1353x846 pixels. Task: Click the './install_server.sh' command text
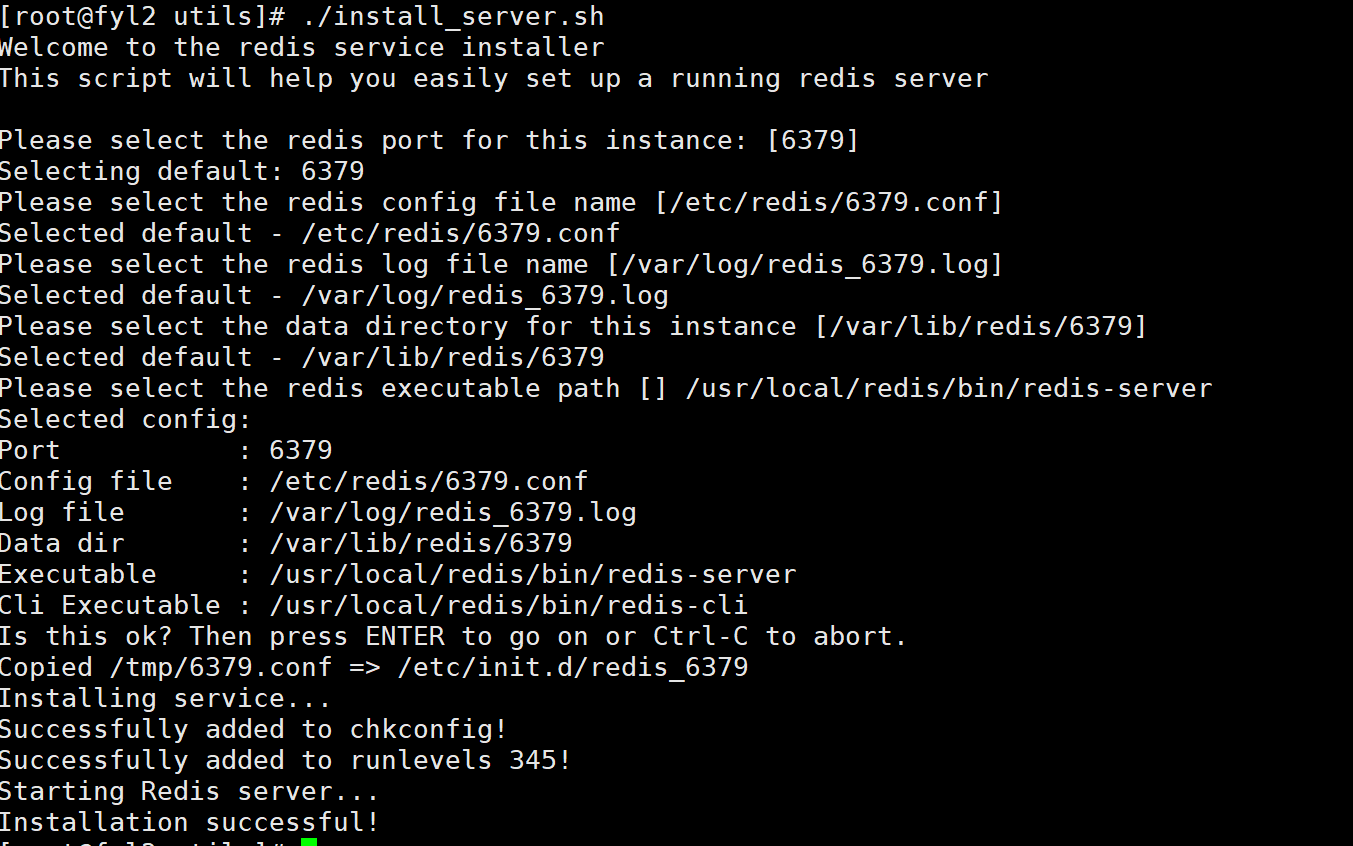tap(453, 17)
